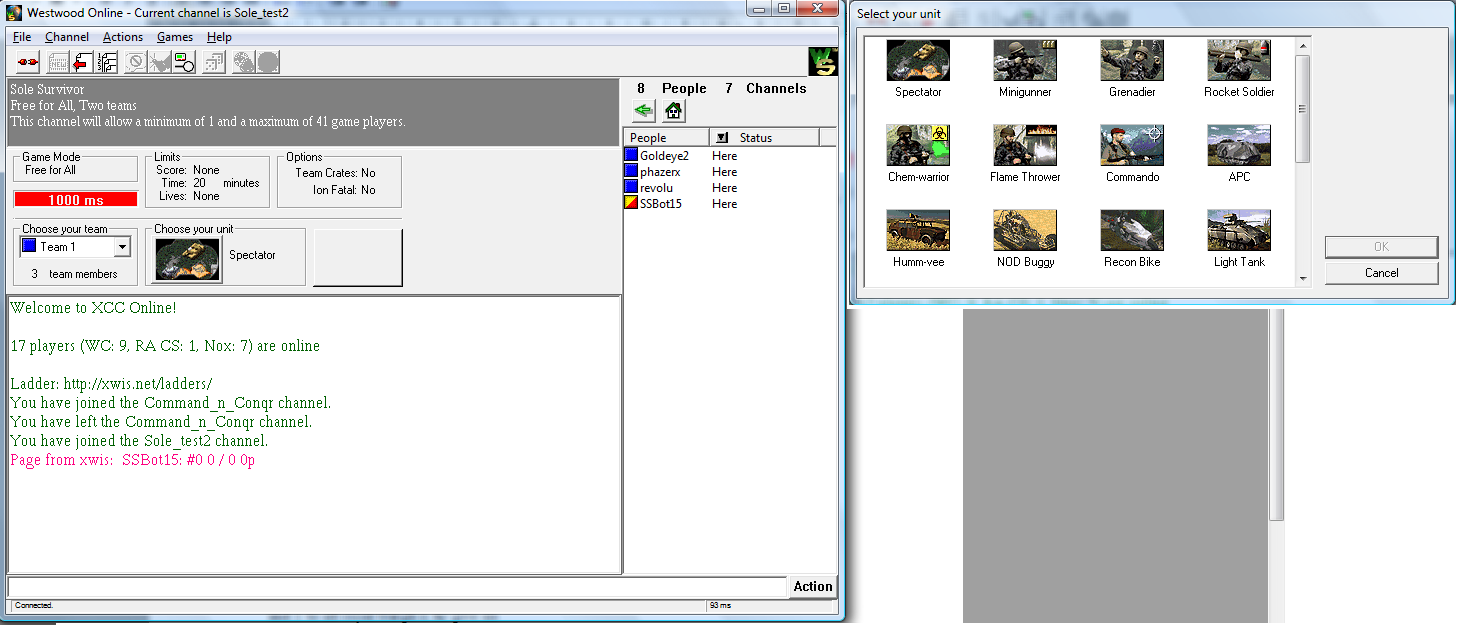Click the chat message input field
The height and width of the screenshot is (625, 1461).
coord(396,587)
